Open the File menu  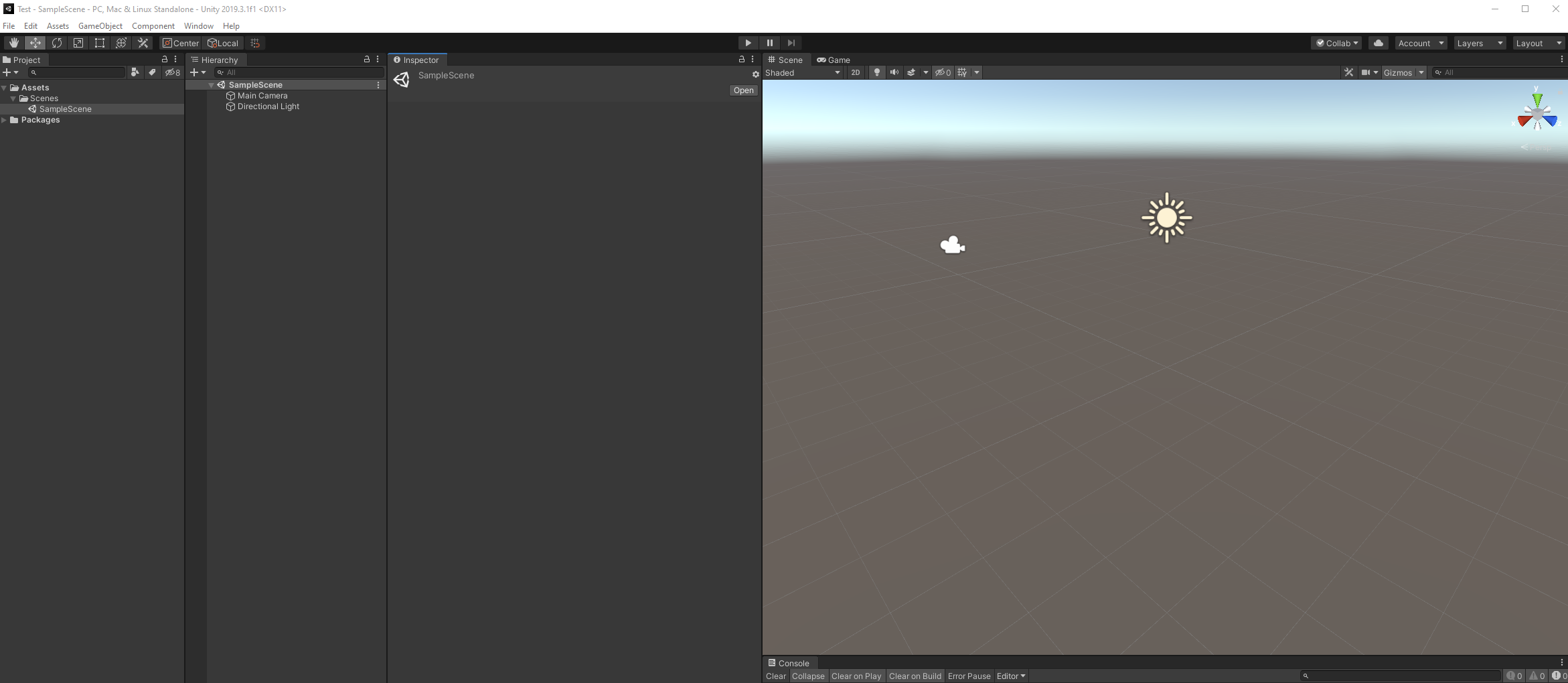click(x=9, y=26)
